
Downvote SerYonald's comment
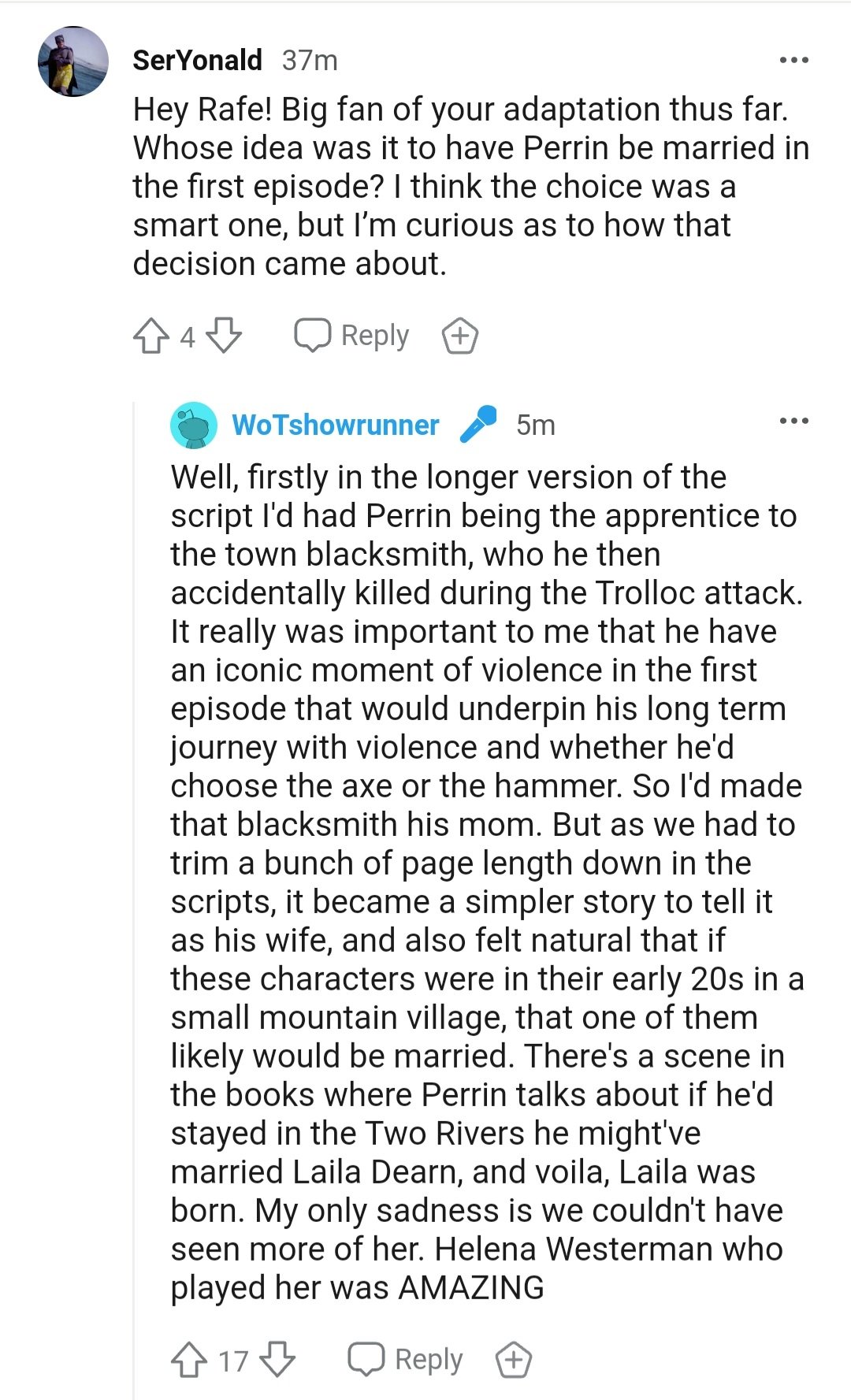[224, 336]
